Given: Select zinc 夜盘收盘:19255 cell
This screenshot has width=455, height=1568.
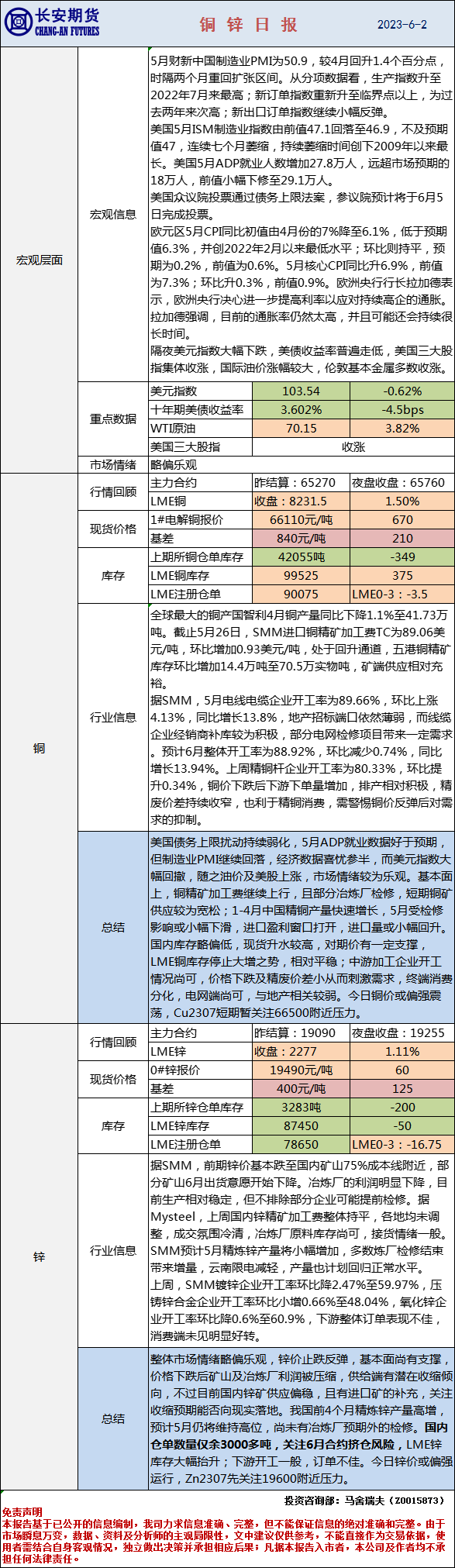Looking at the screenshot, I should coord(402,1033).
